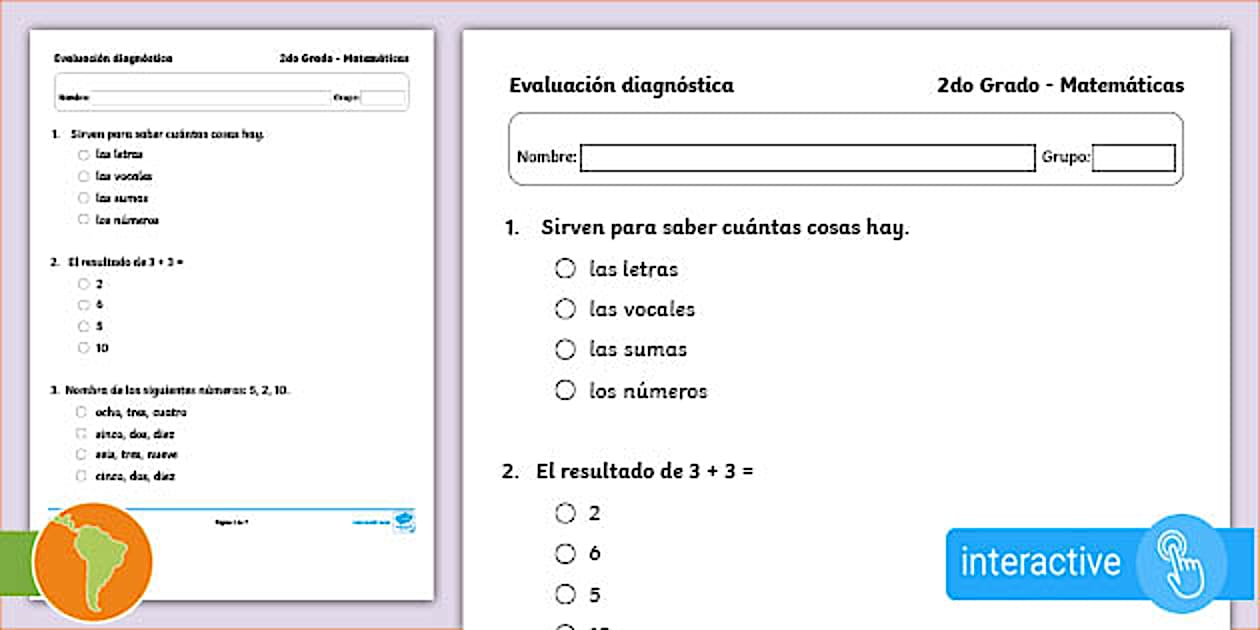Select the "las vocales" answer option

(565, 309)
